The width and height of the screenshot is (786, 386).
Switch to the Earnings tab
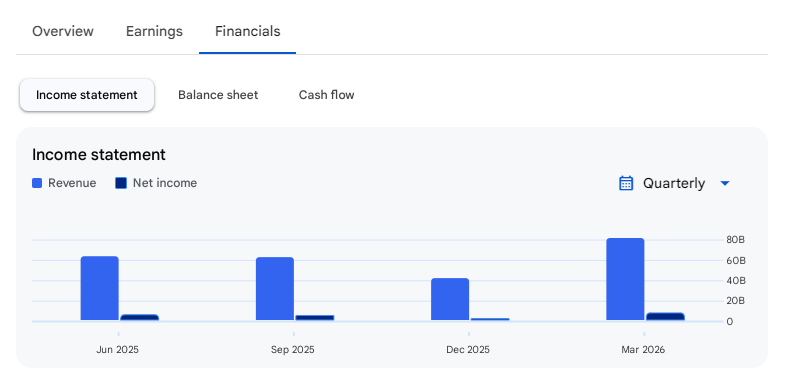(154, 32)
